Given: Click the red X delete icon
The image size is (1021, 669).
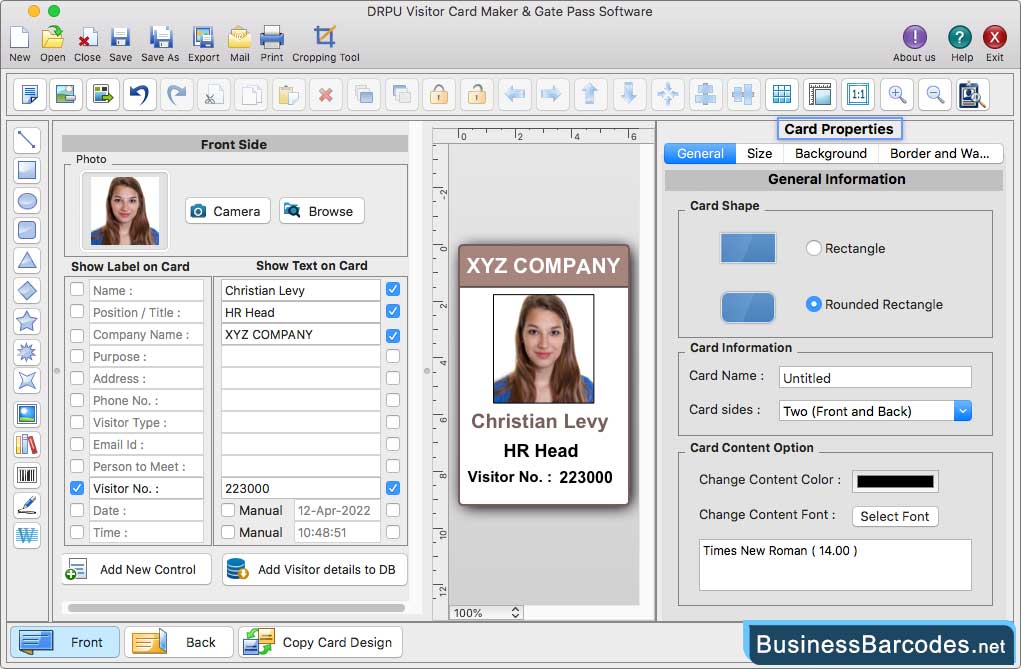Looking at the screenshot, I should click(326, 94).
